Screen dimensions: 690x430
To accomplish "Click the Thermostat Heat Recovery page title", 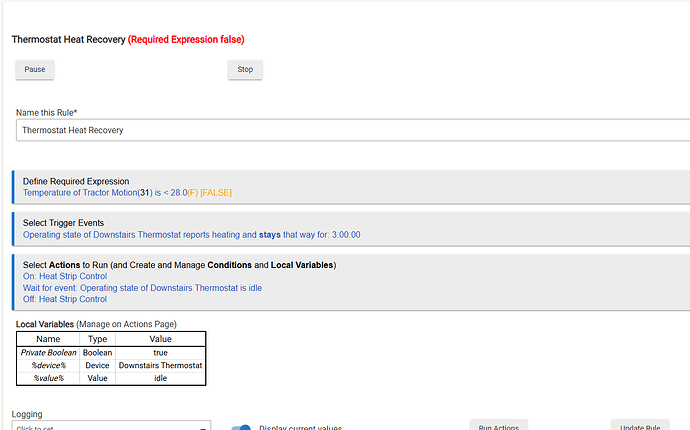I will pos(68,40).
